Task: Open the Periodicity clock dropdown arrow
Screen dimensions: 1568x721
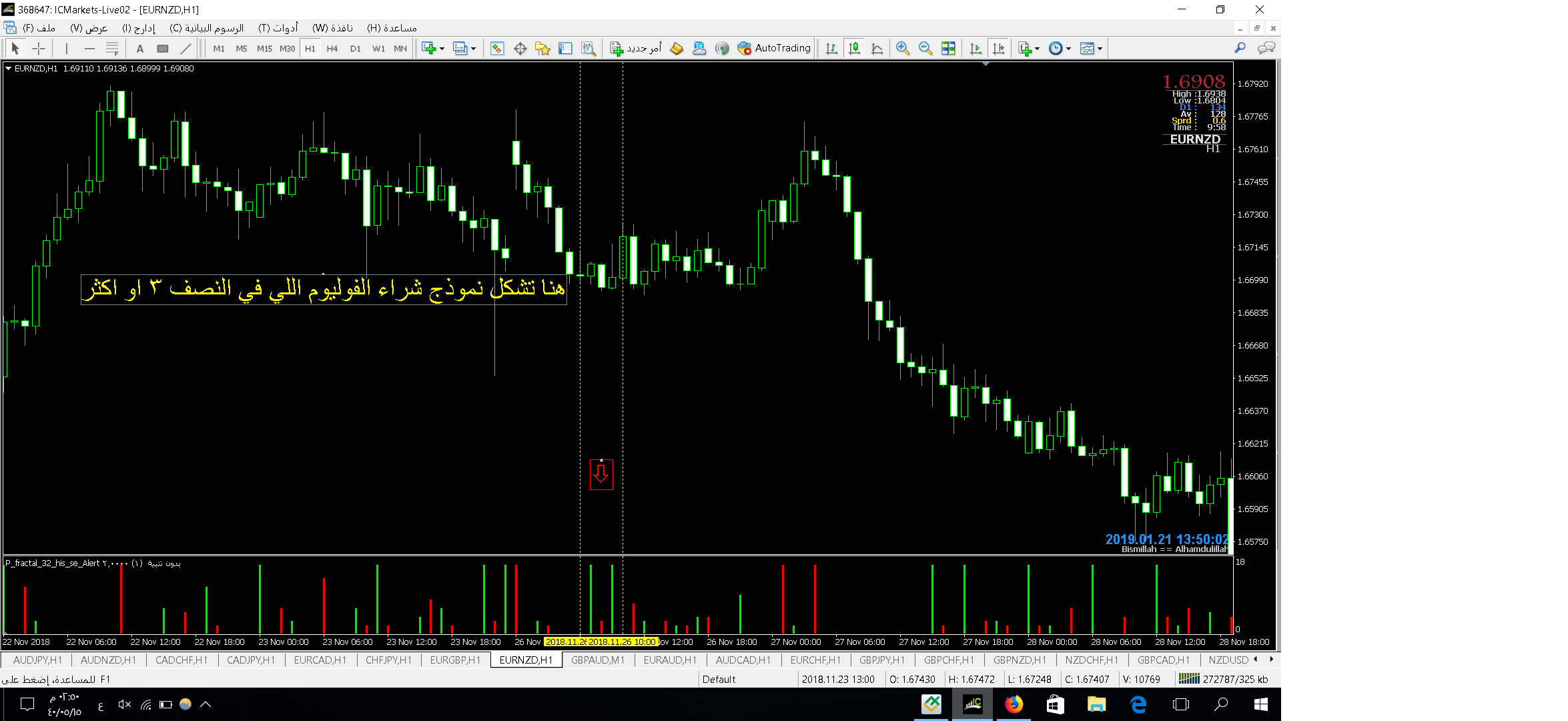Action: click(1068, 49)
